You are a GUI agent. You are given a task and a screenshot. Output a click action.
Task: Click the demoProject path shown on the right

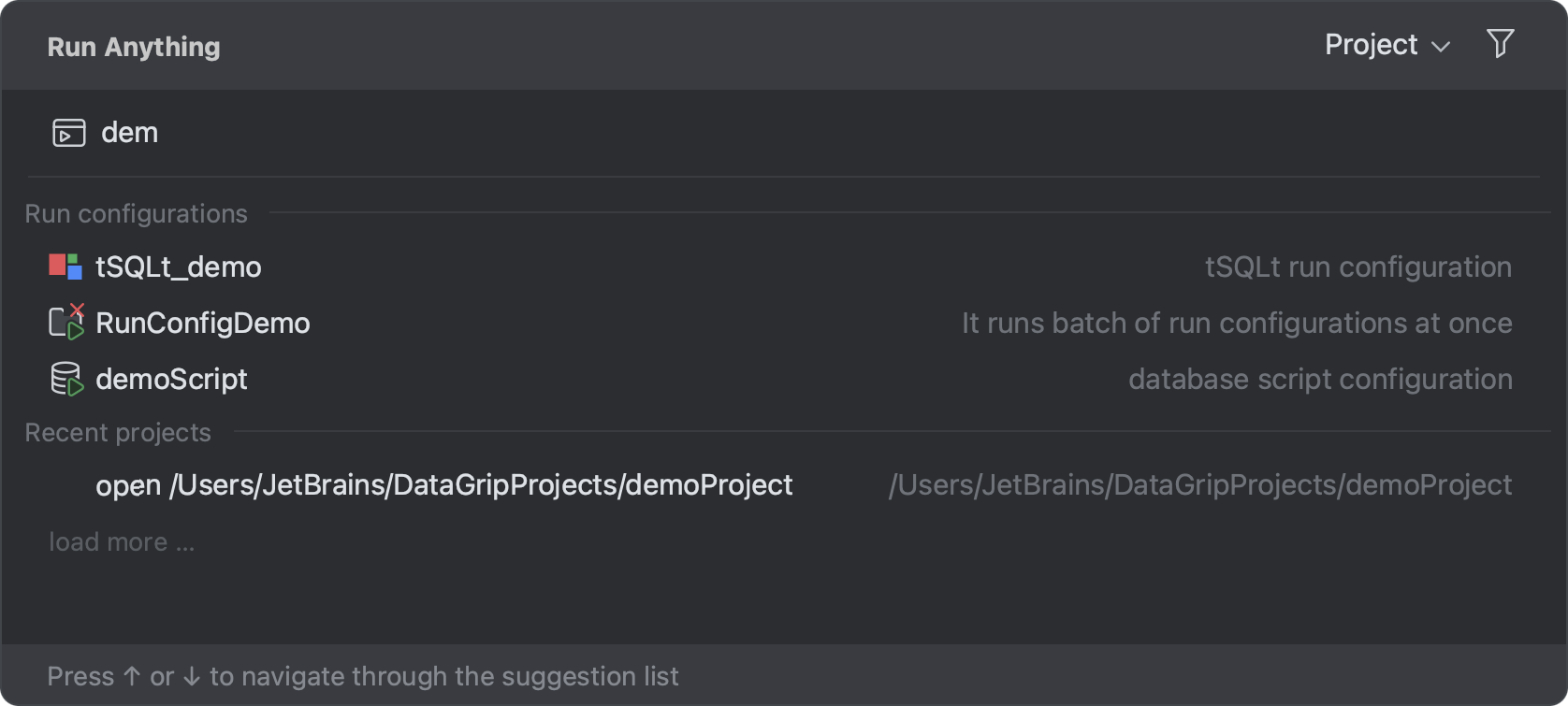pyautogui.click(x=1200, y=484)
